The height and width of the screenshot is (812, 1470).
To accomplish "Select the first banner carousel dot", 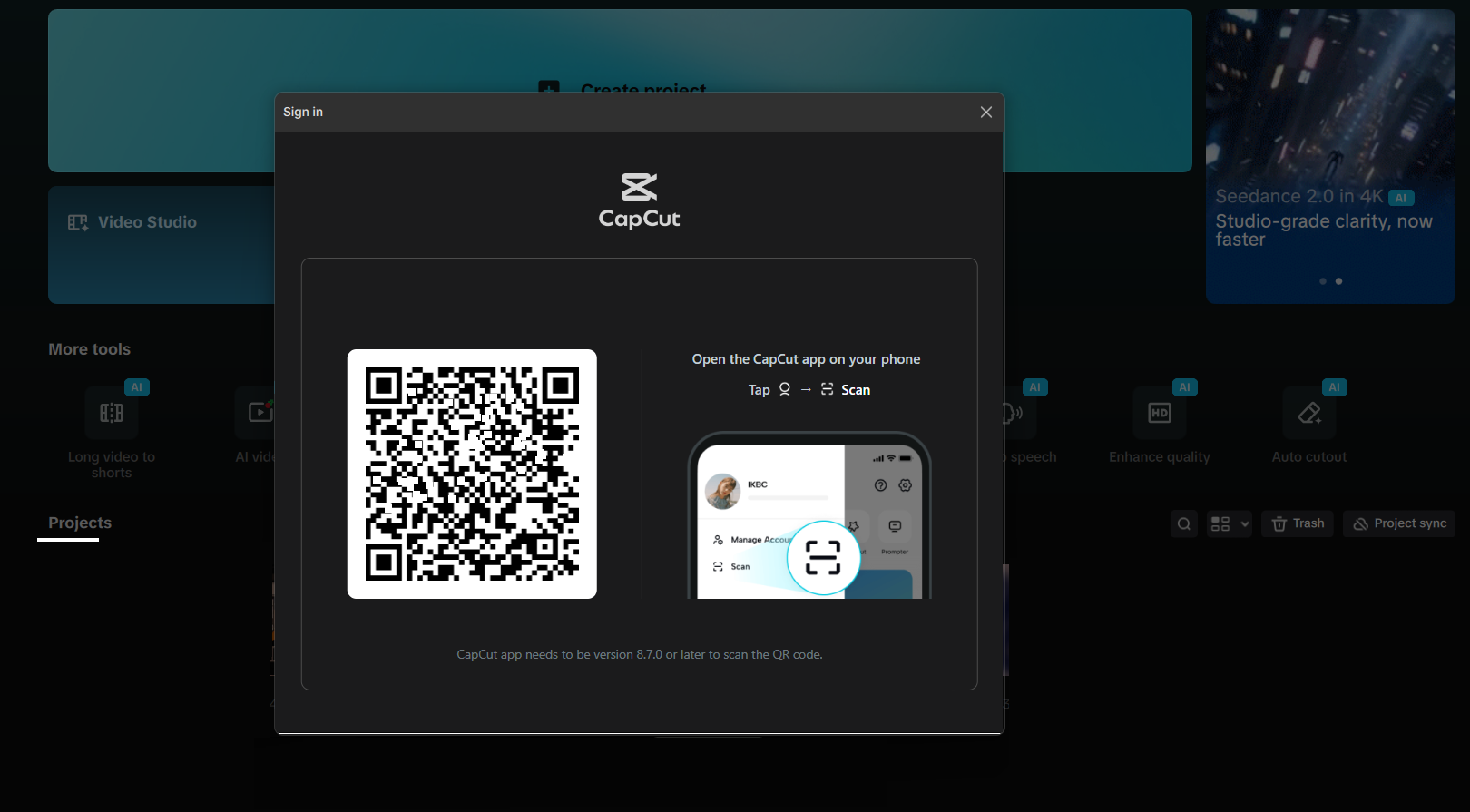I will [1323, 281].
